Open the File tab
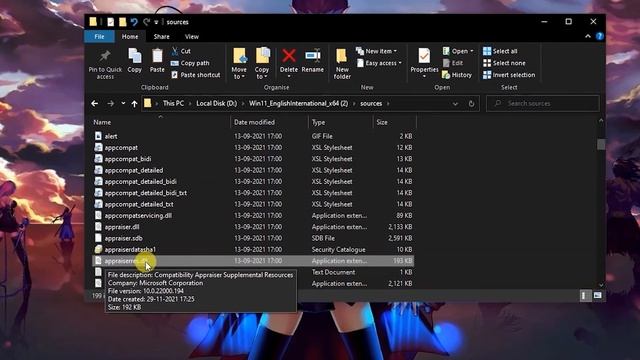 (99, 37)
